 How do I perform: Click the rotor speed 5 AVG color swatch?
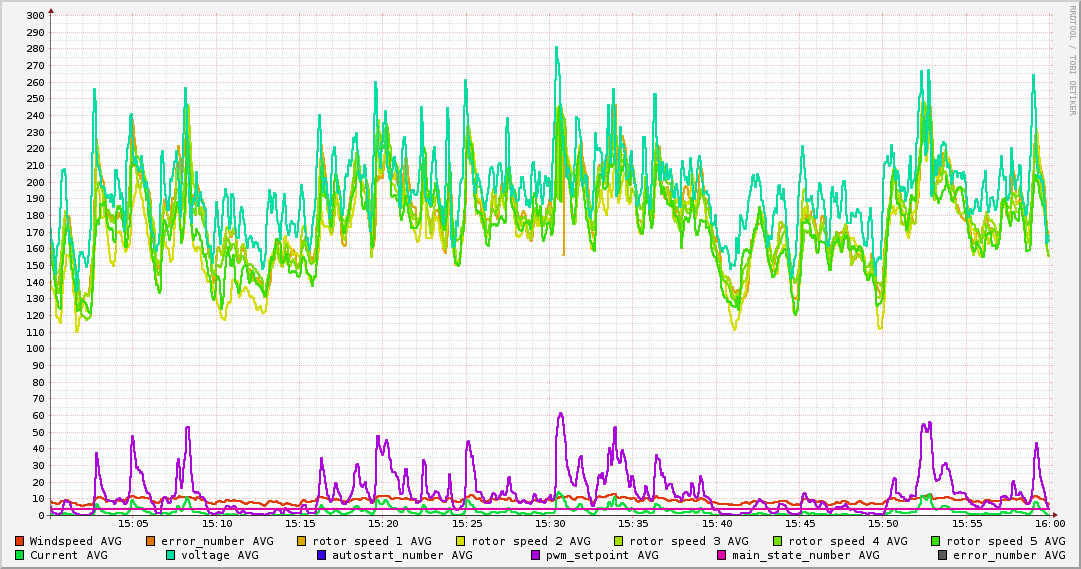tap(936, 541)
